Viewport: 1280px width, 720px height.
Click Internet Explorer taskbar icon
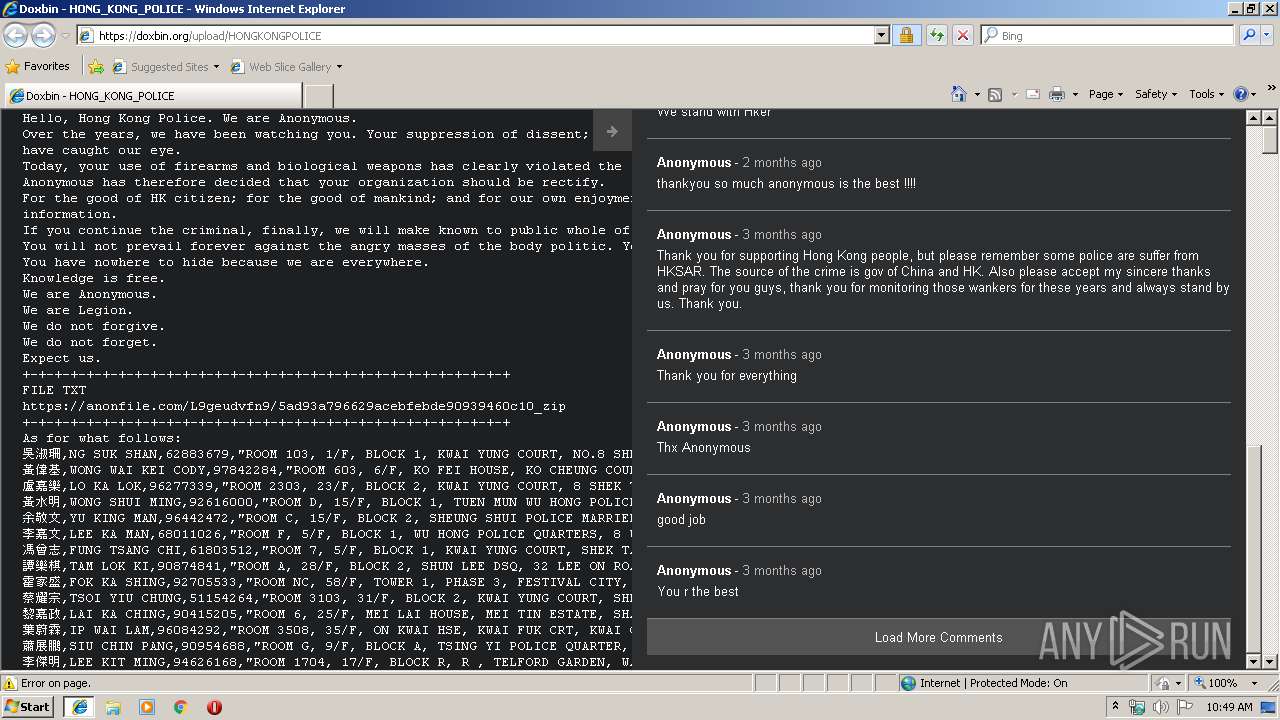click(x=79, y=707)
